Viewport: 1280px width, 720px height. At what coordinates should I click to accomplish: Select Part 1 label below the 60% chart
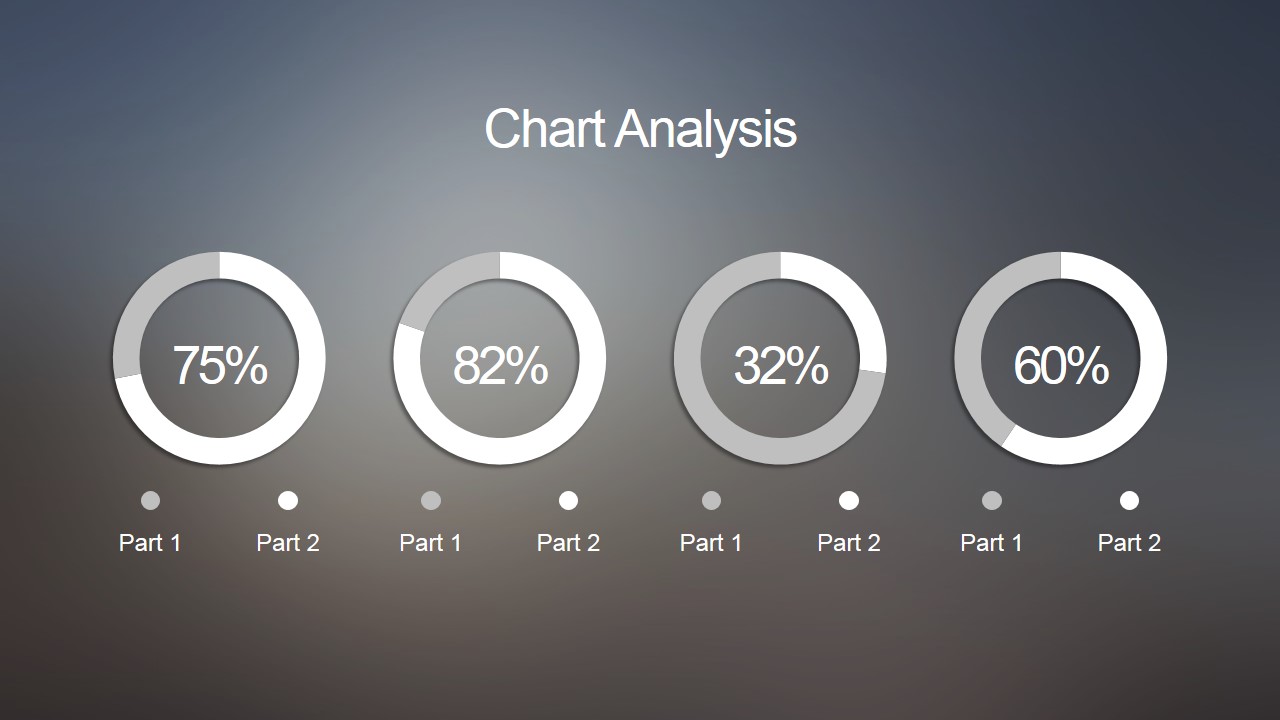pyautogui.click(x=992, y=543)
